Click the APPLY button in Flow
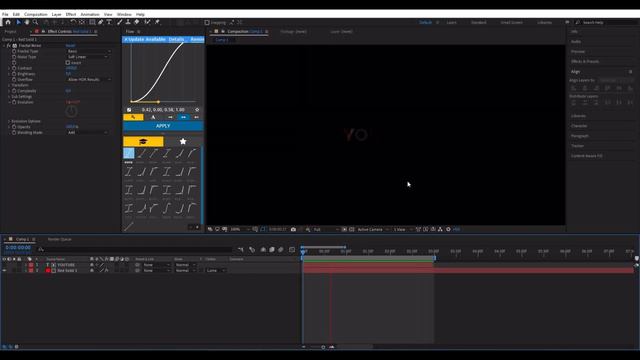Viewport: 640px width, 360px height. [x=163, y=126]
